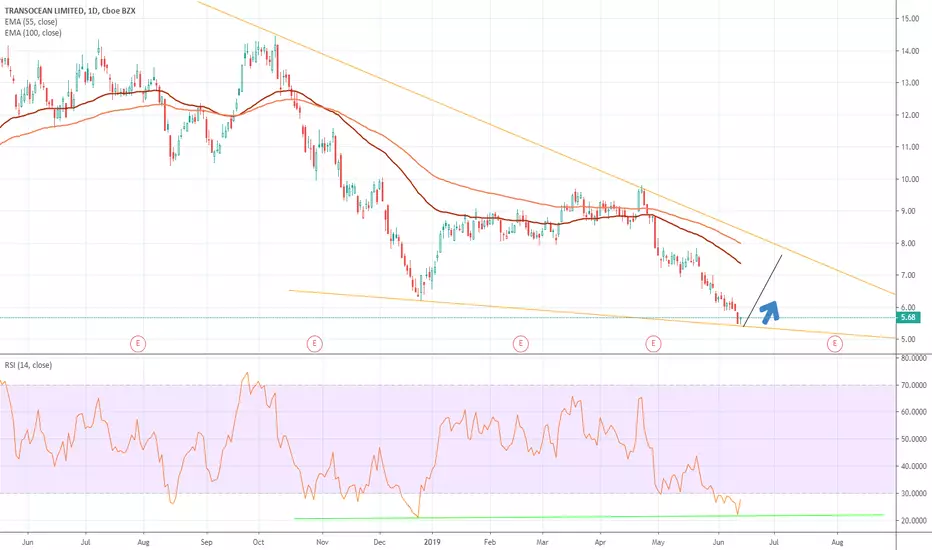Click the RSI (14, close) indicator label
The width and height of the screenshot is (932, 550).
28,365
